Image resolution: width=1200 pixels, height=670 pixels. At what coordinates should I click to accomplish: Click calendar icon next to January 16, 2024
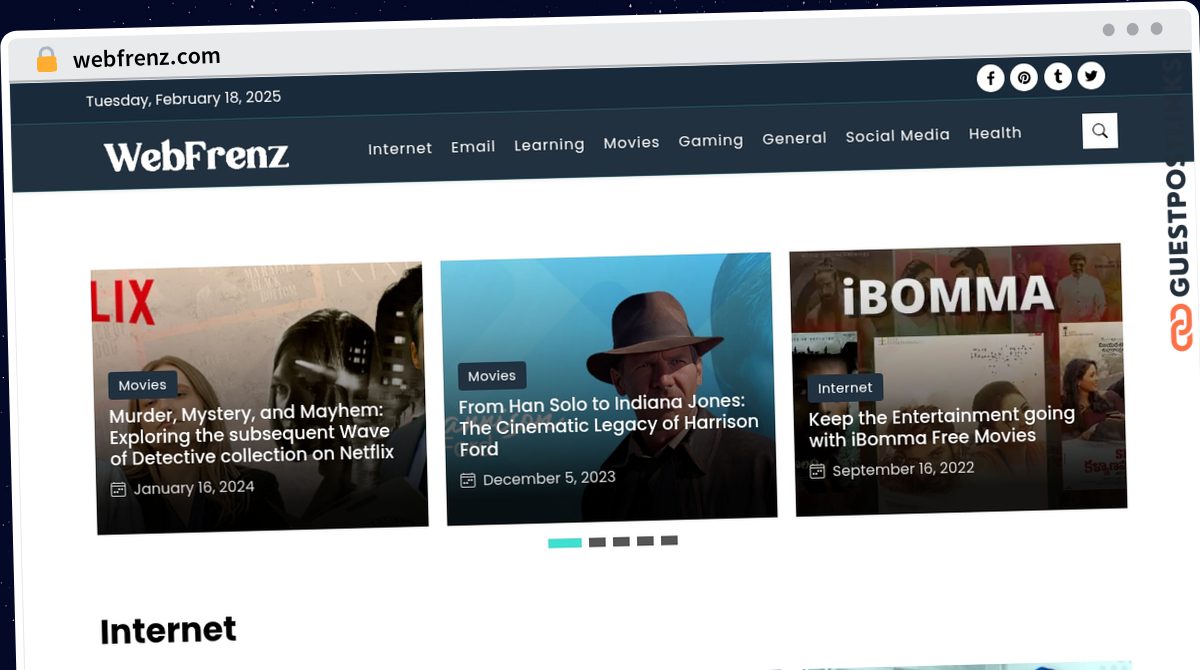pos(118,490)
